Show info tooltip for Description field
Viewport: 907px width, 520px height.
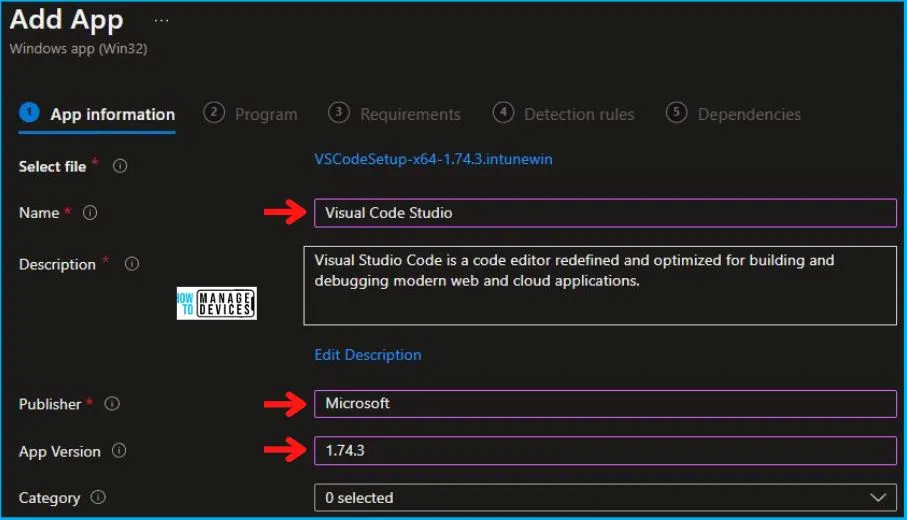pyautogui.click(x=132, y=264)
